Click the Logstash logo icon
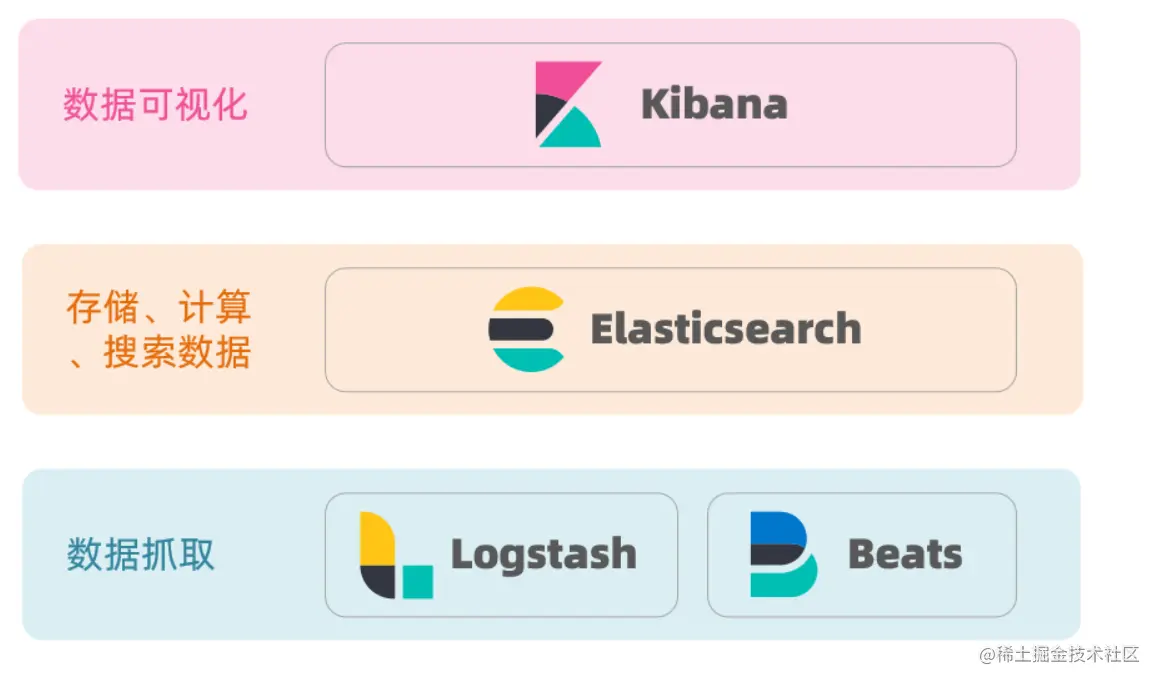 396,555
